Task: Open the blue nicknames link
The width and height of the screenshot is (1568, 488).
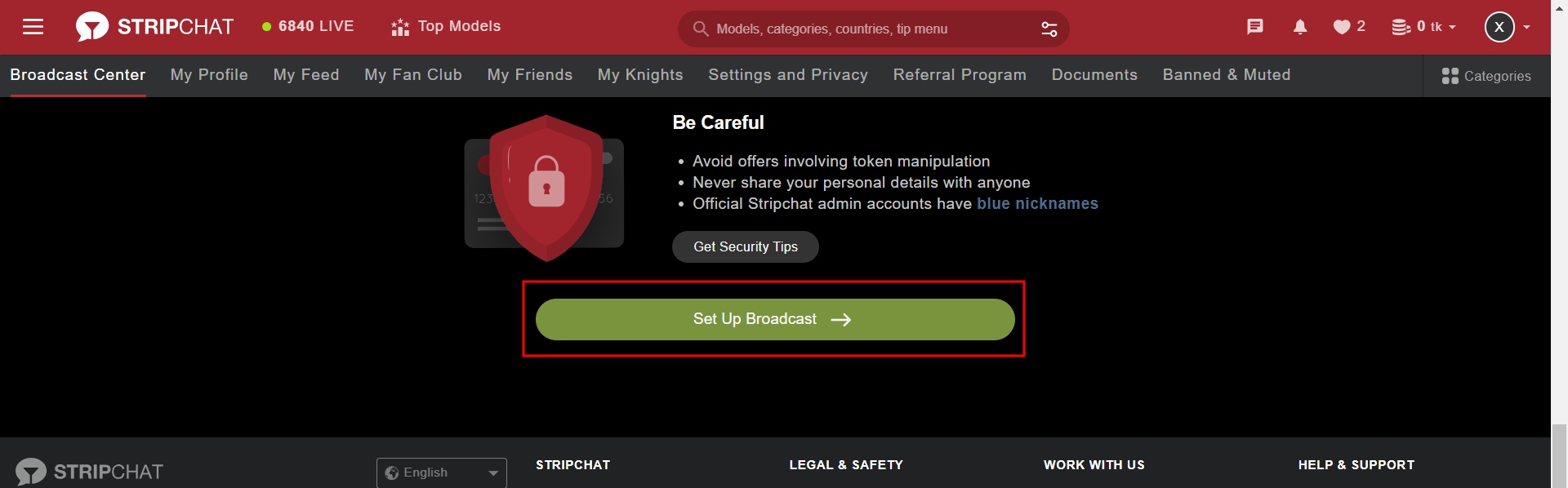Action: pyautogui.click(x=1038, y=204)
